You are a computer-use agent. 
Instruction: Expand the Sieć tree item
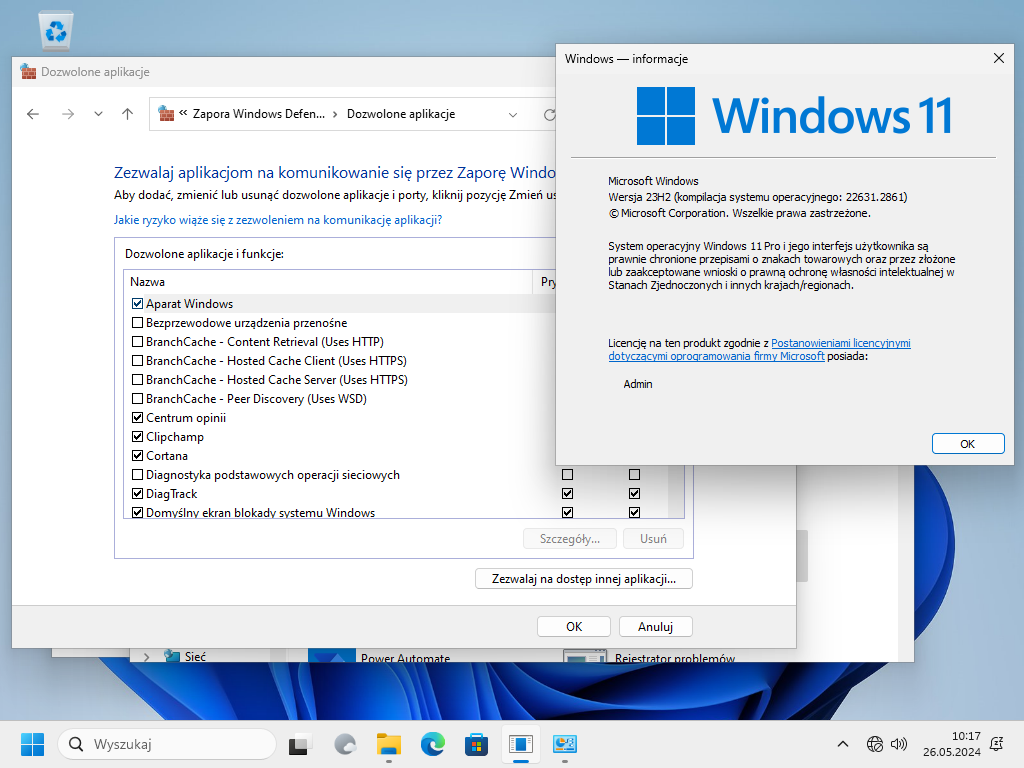(146, 657)
